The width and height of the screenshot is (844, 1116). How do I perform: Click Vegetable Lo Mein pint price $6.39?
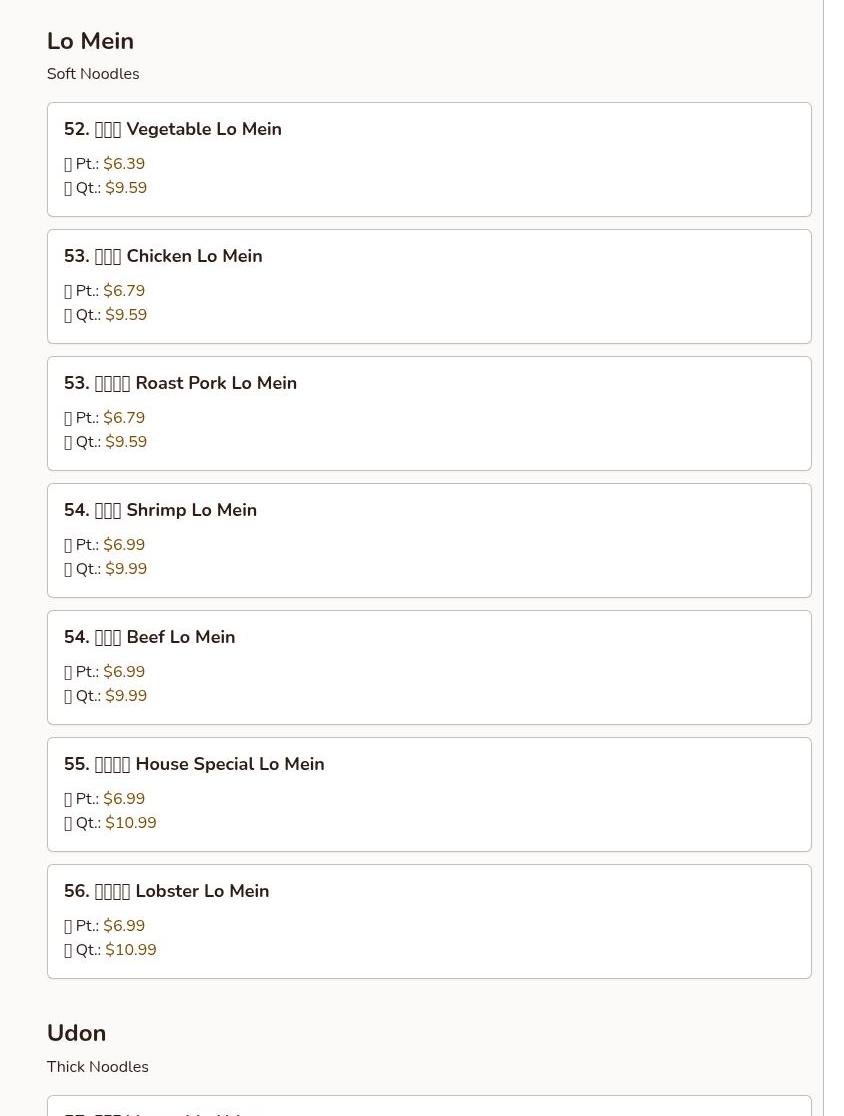point(124,164)
